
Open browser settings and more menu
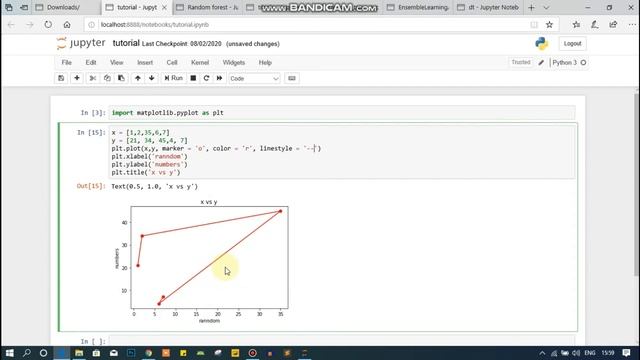(632, 24)
